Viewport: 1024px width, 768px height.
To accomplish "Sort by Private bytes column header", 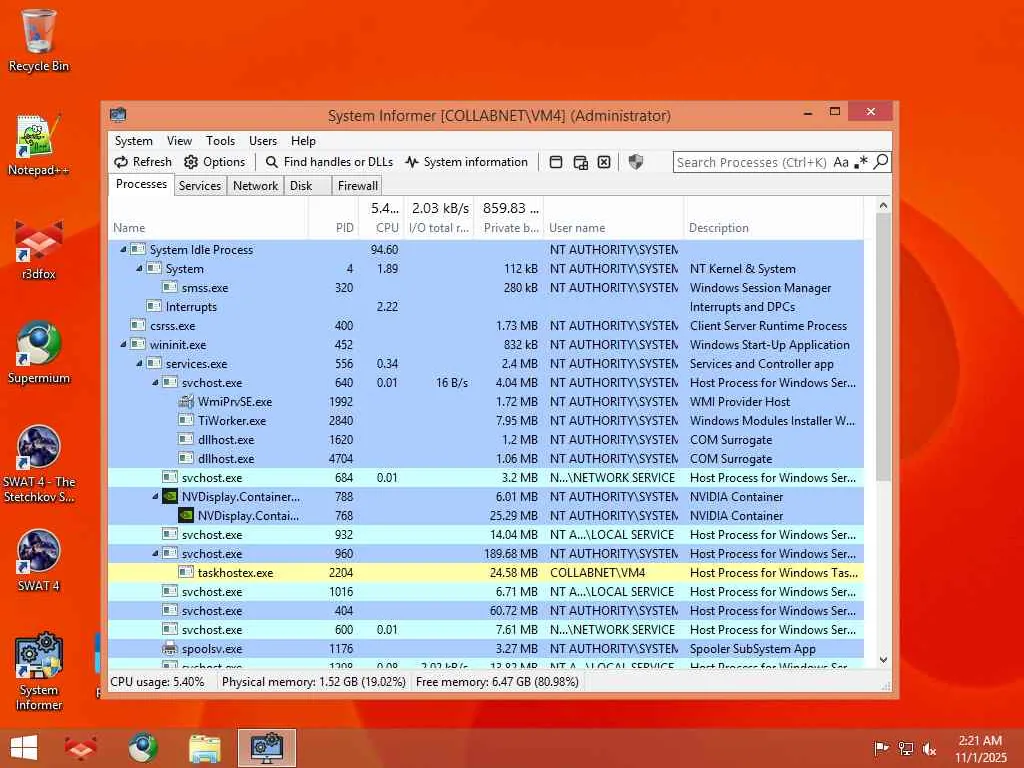I will pyautogui.click(x=509, y=219).
